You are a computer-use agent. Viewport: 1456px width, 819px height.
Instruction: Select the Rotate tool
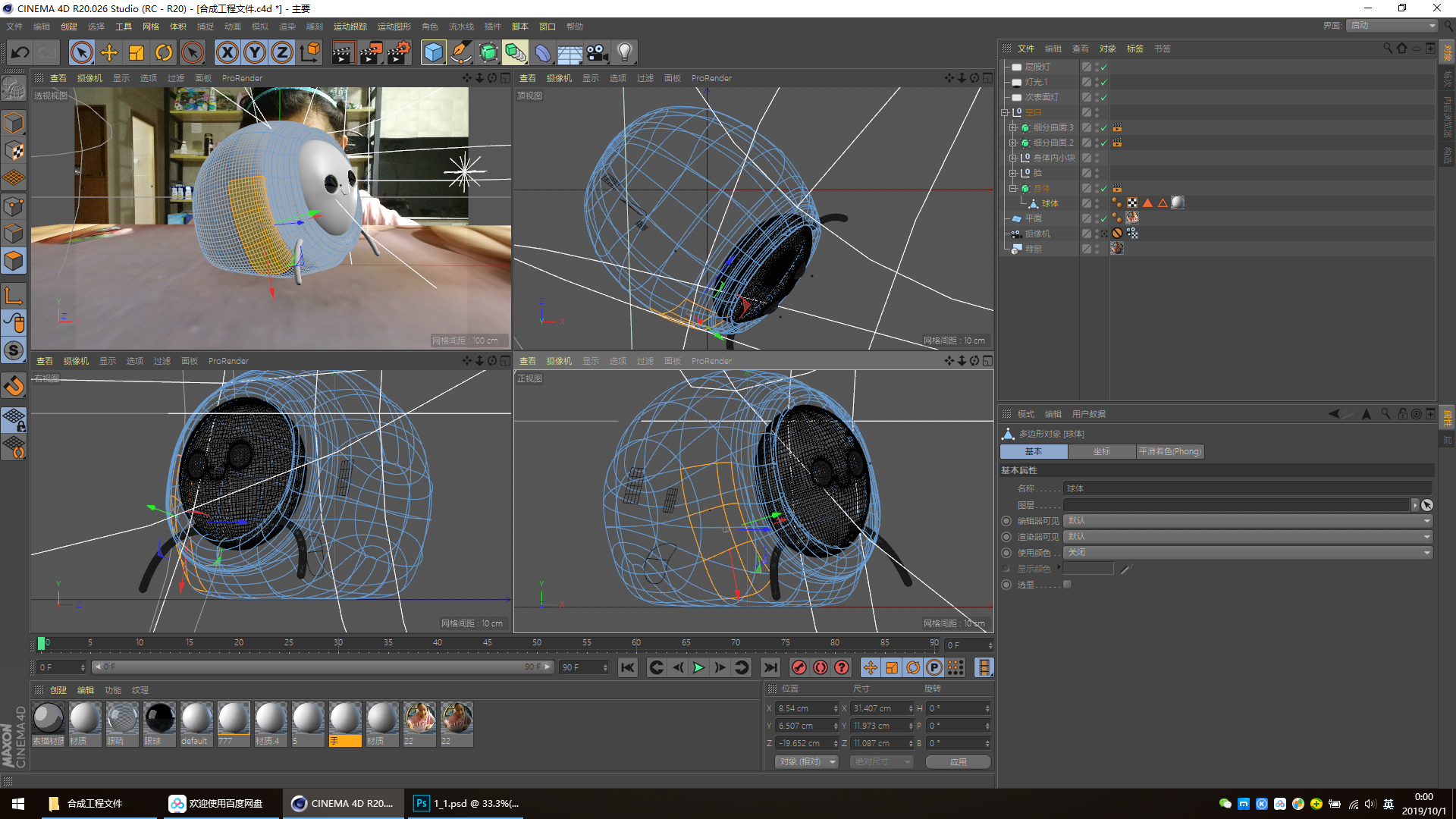click(164, 52)
